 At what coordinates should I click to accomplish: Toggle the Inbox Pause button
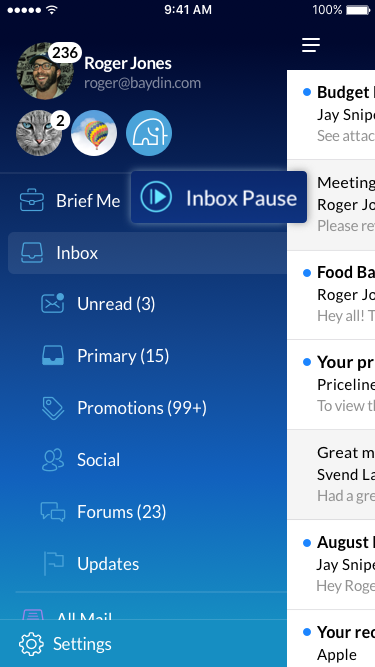[219, 197]
